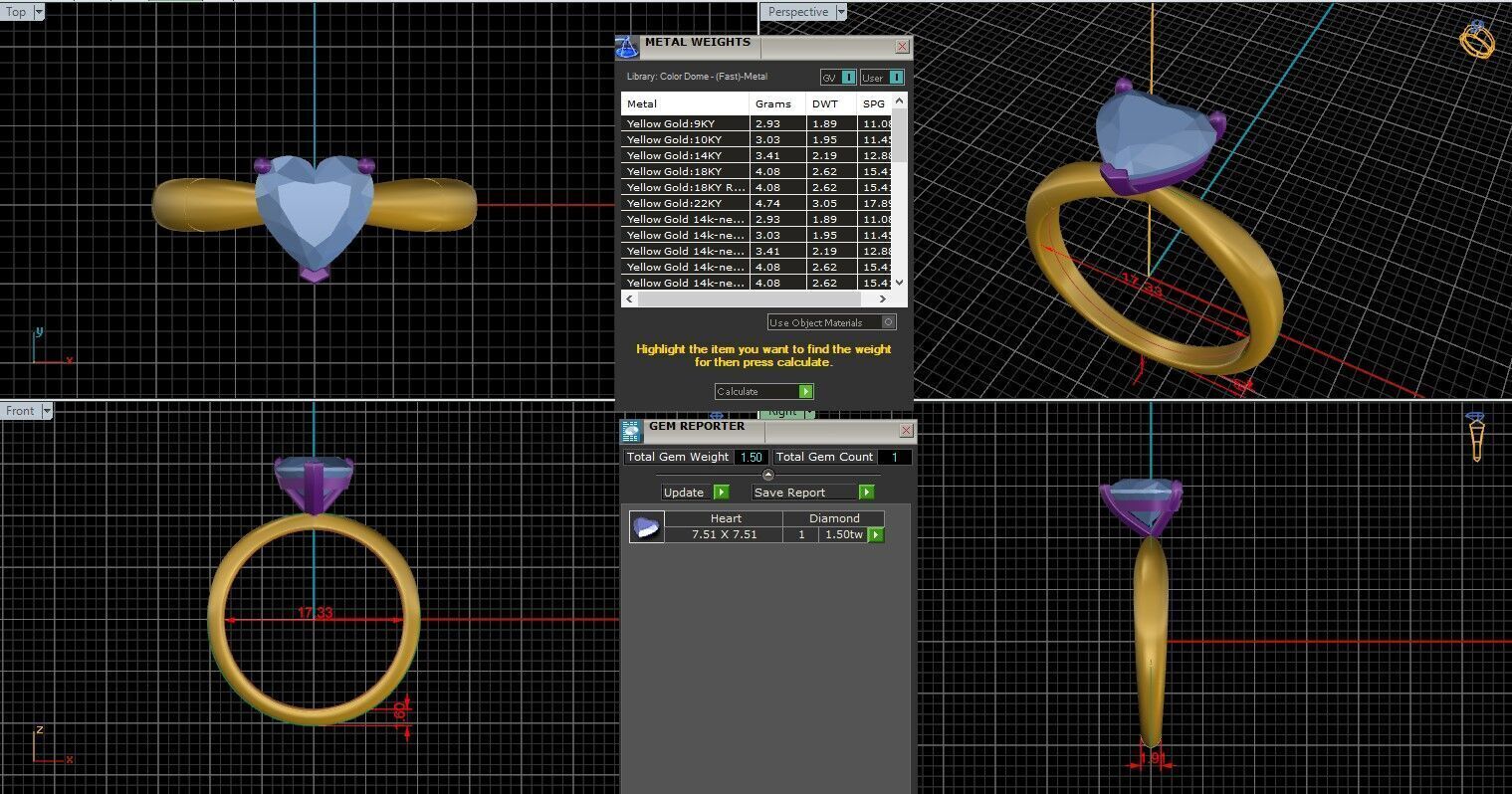Click the green arrow beside Update
Screen dimensions: 1512x794
point(722,493)
